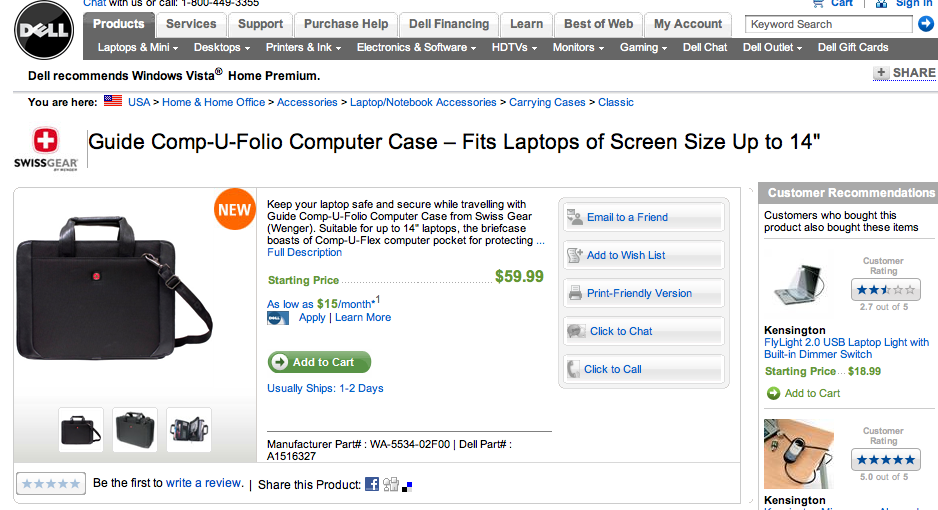The width and height of the screenshot is (938, 510).
Task: Click the Dell logo
Action: click(44, 30)
